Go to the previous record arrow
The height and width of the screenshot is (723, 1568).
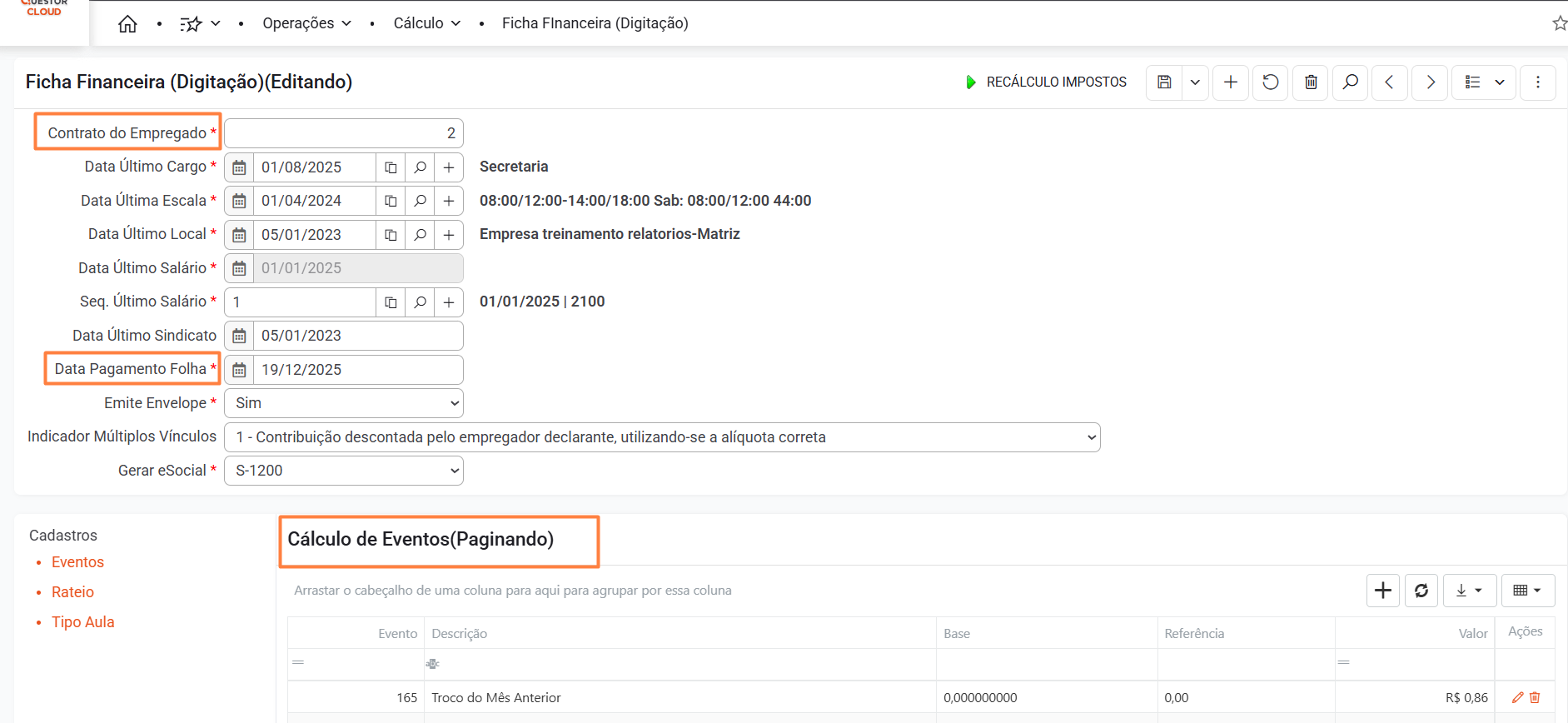(1389, 82)
